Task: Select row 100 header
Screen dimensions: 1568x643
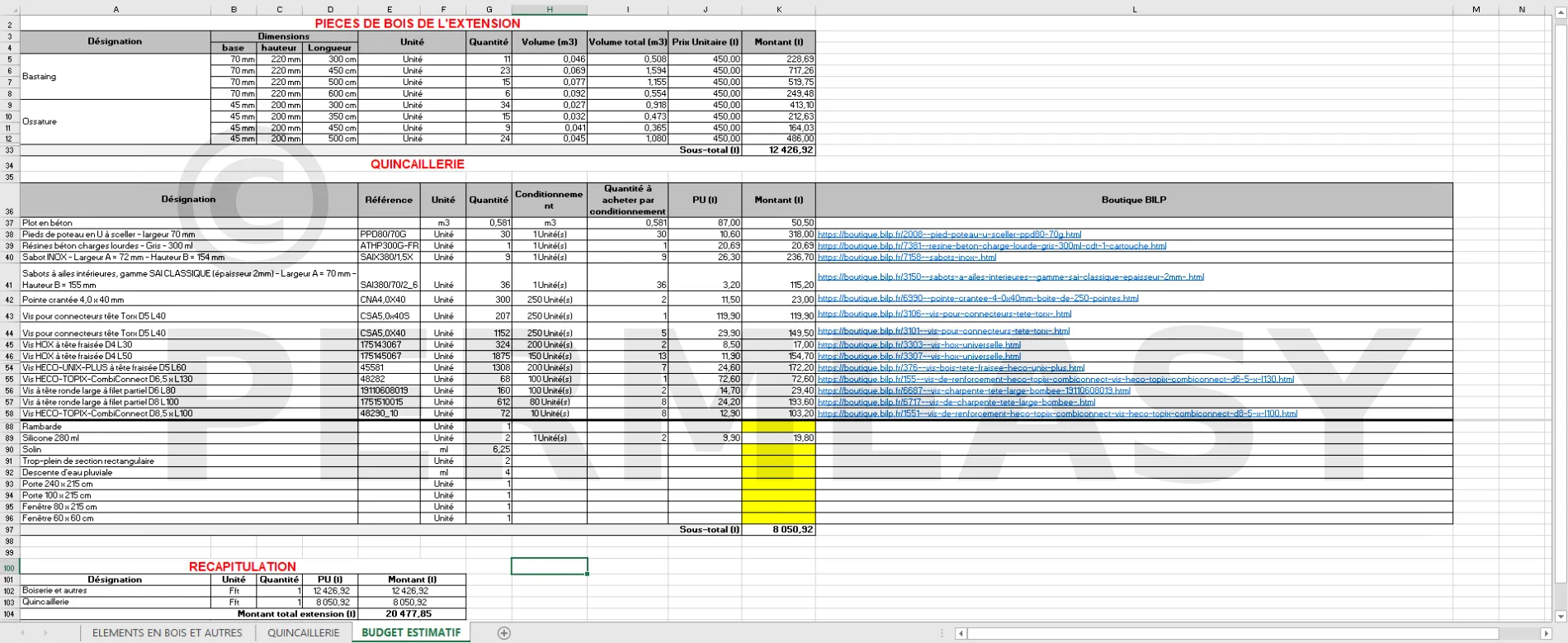Action: coord(10,568)
